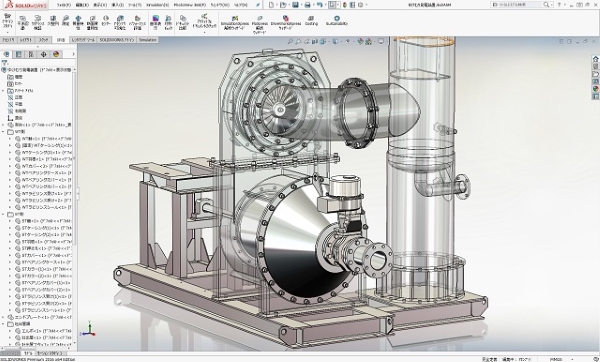Collapse the WT folder in feature tree
The image size is (600, 362).
click(4, 132)
